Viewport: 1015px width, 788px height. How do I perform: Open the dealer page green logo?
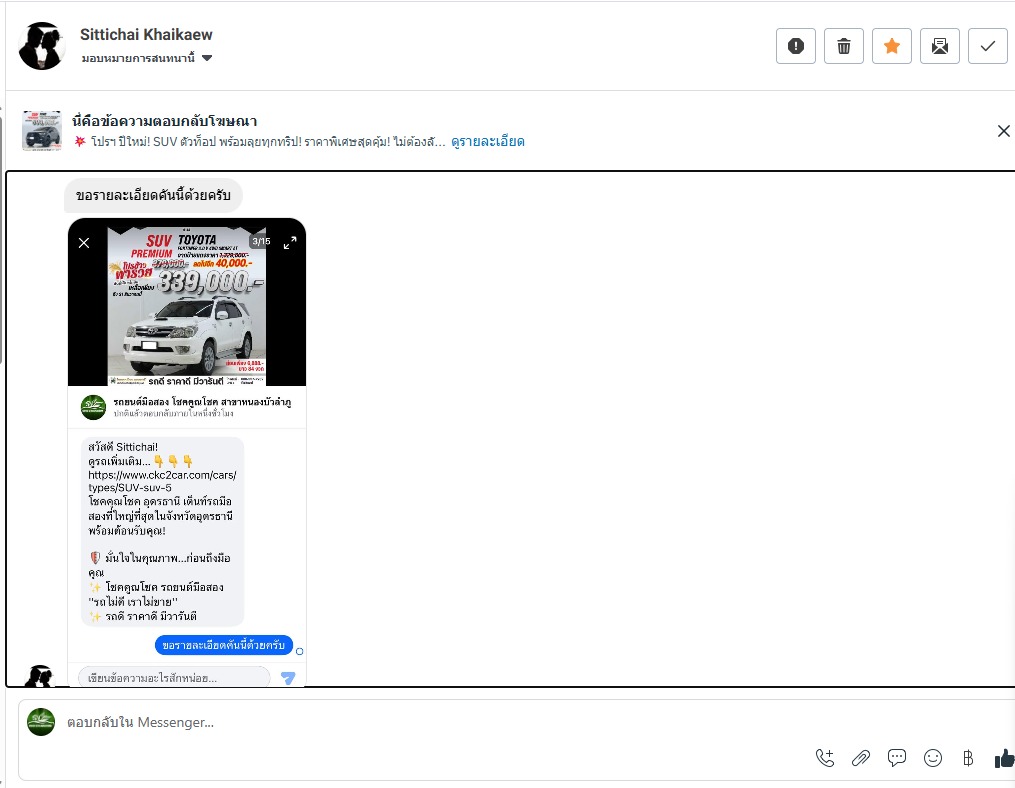93,407
